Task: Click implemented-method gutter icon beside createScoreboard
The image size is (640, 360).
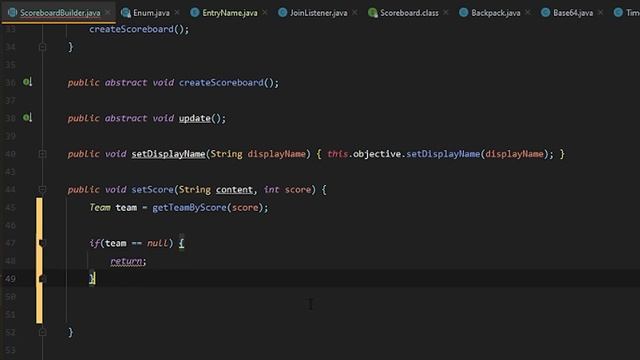Action: [x=27, y=82]
